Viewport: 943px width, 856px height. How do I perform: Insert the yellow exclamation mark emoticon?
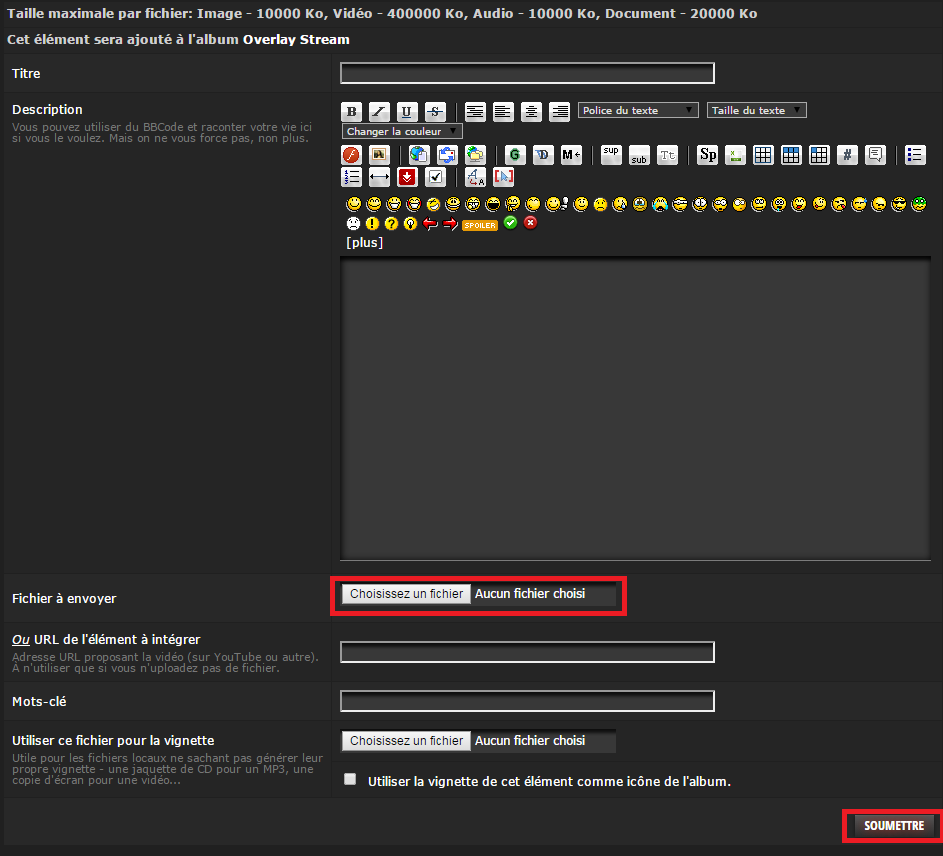372,224
